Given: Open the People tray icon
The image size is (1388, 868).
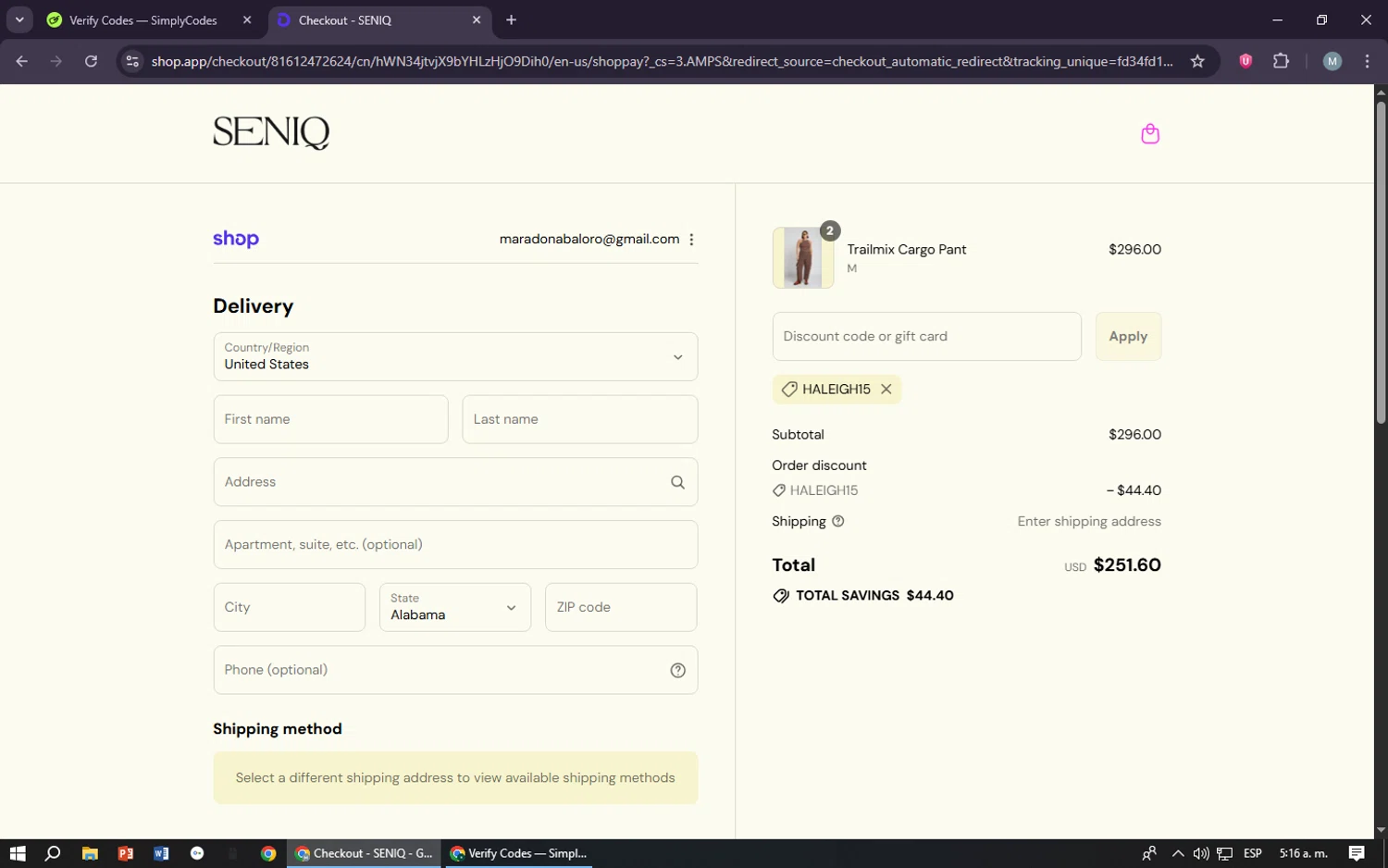Looking at the screenshot, I should [1149, 853].
